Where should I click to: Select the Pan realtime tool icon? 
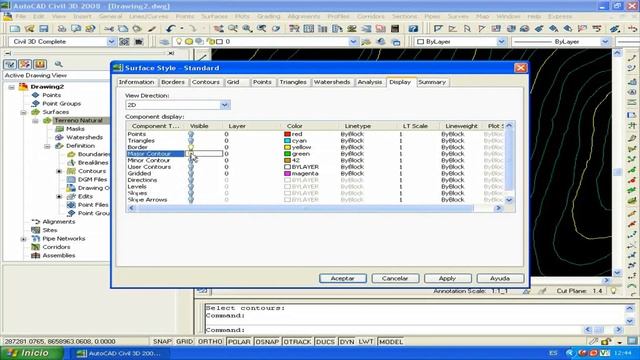coord(218,29)
